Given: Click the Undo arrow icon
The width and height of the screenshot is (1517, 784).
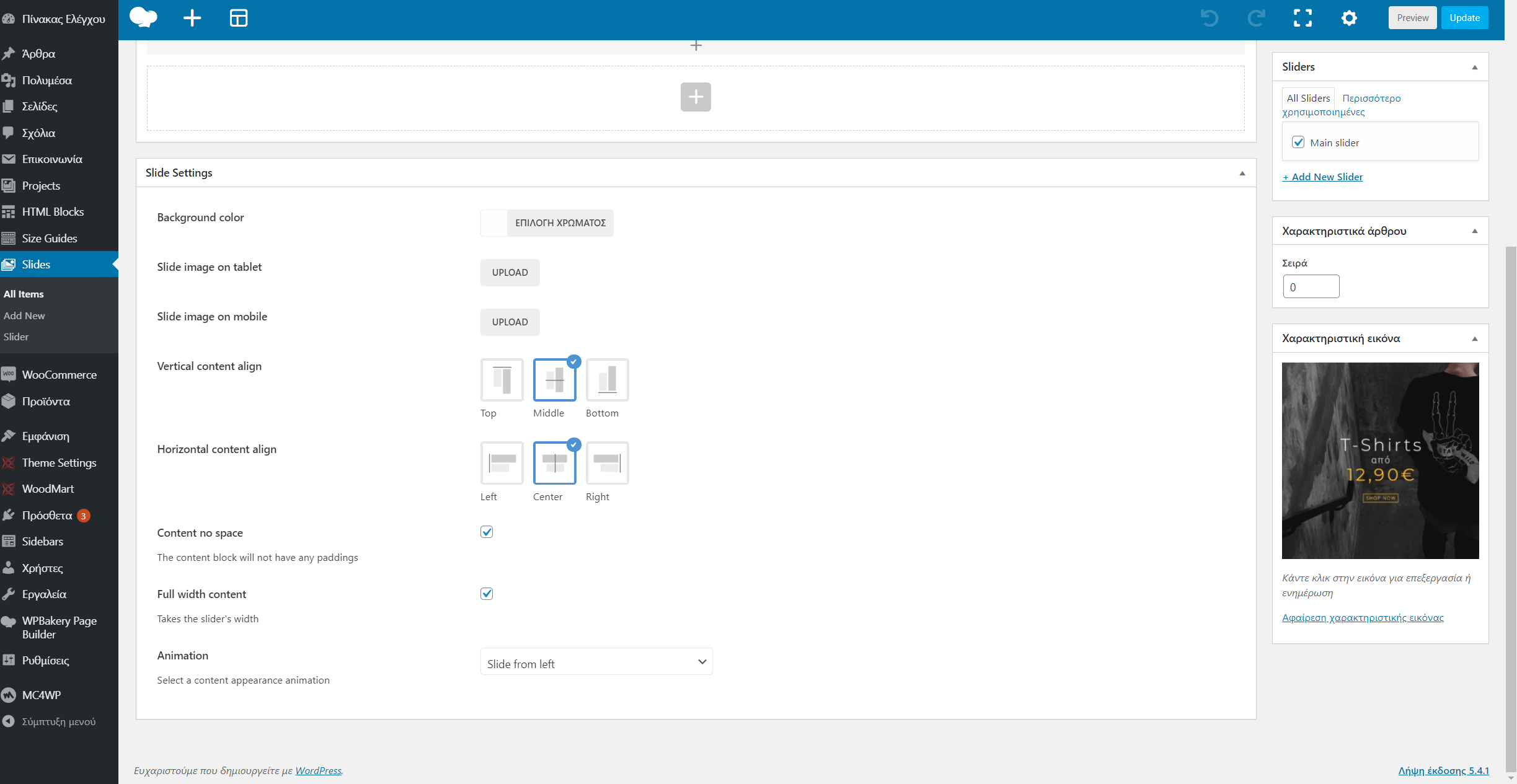Looking at the screenshot, I should [x=1209, y=18].
